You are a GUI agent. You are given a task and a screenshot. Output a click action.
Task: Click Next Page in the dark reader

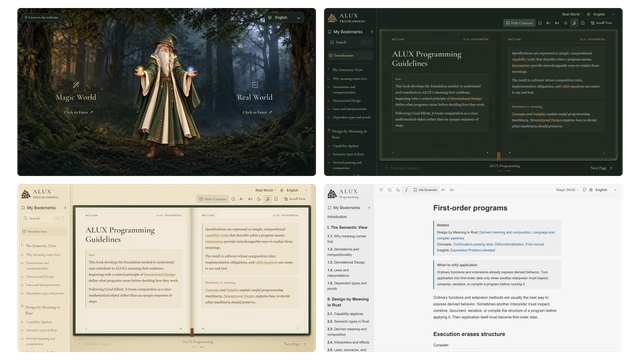[601, 168]
